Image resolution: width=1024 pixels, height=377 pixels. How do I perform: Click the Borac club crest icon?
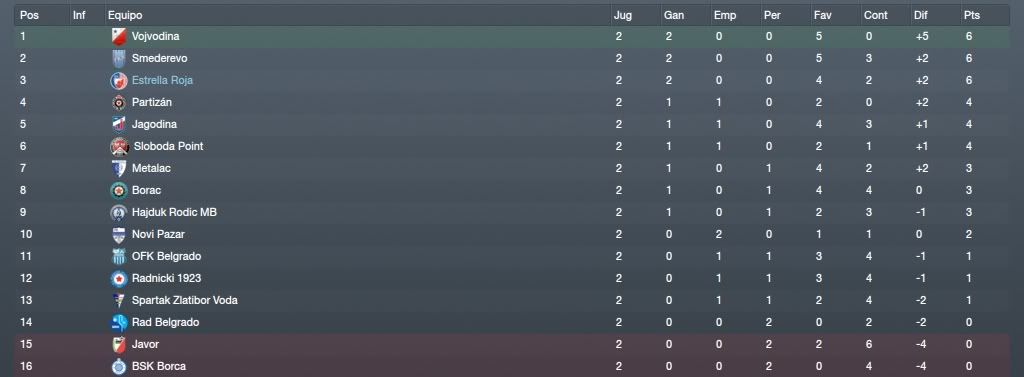pos(118,191)
